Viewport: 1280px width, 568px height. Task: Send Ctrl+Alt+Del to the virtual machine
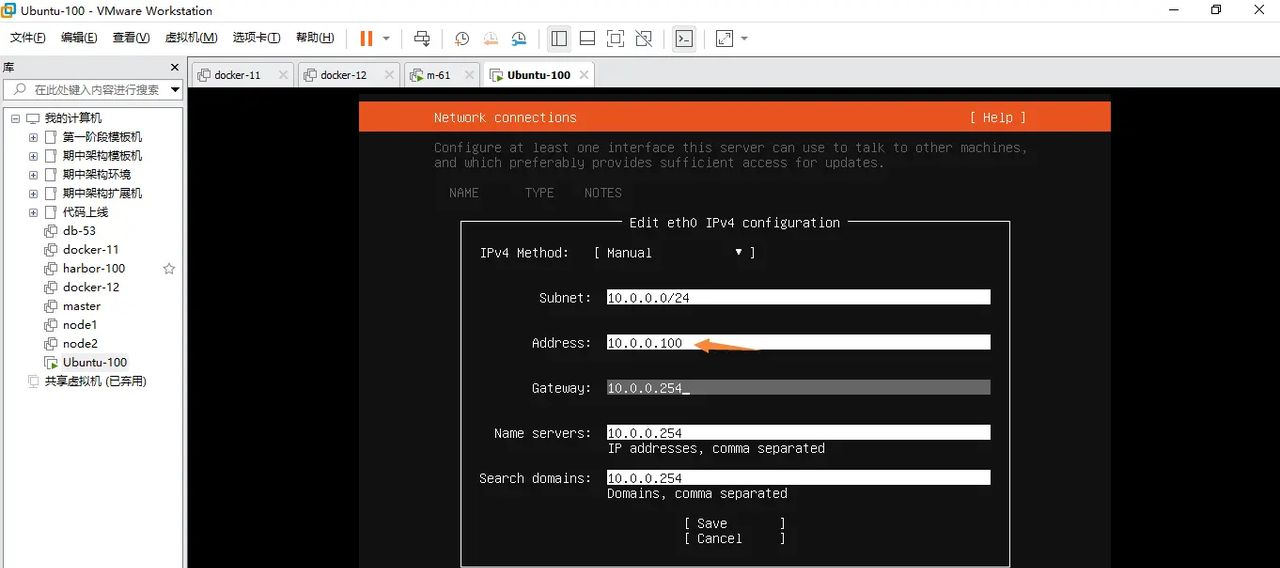[422, 38]
